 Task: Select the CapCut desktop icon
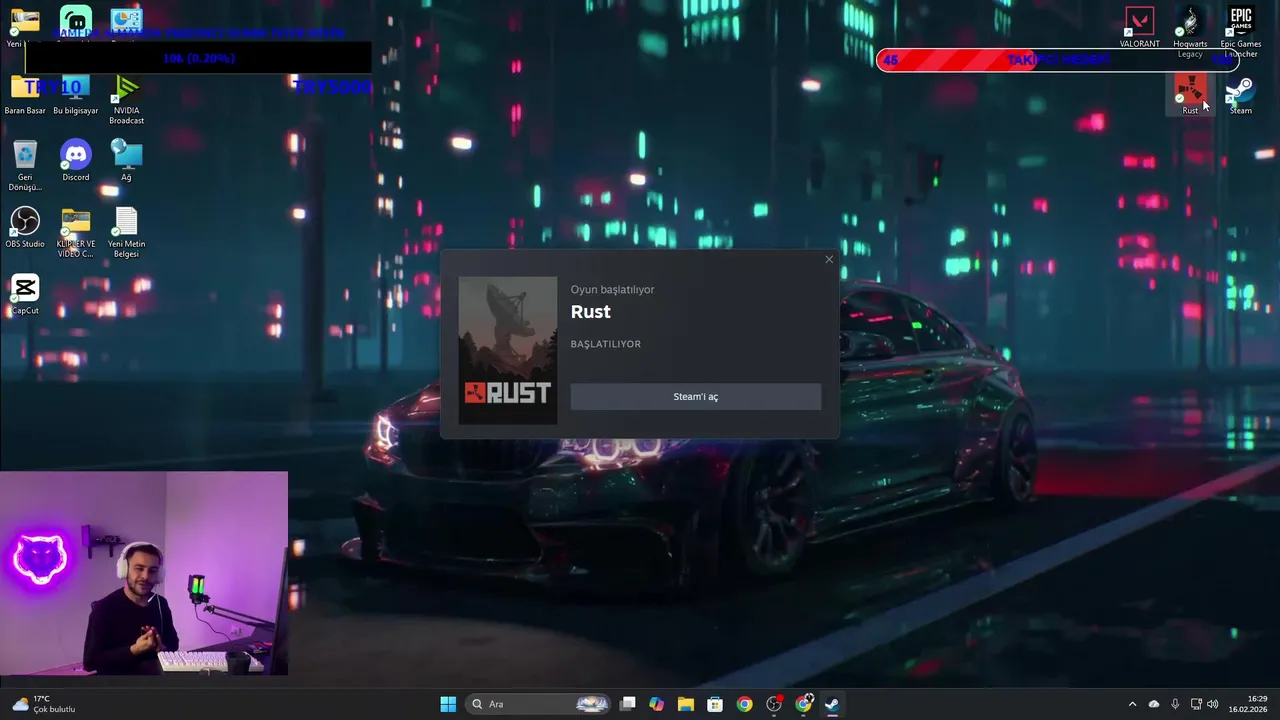(x=25, y=294)
